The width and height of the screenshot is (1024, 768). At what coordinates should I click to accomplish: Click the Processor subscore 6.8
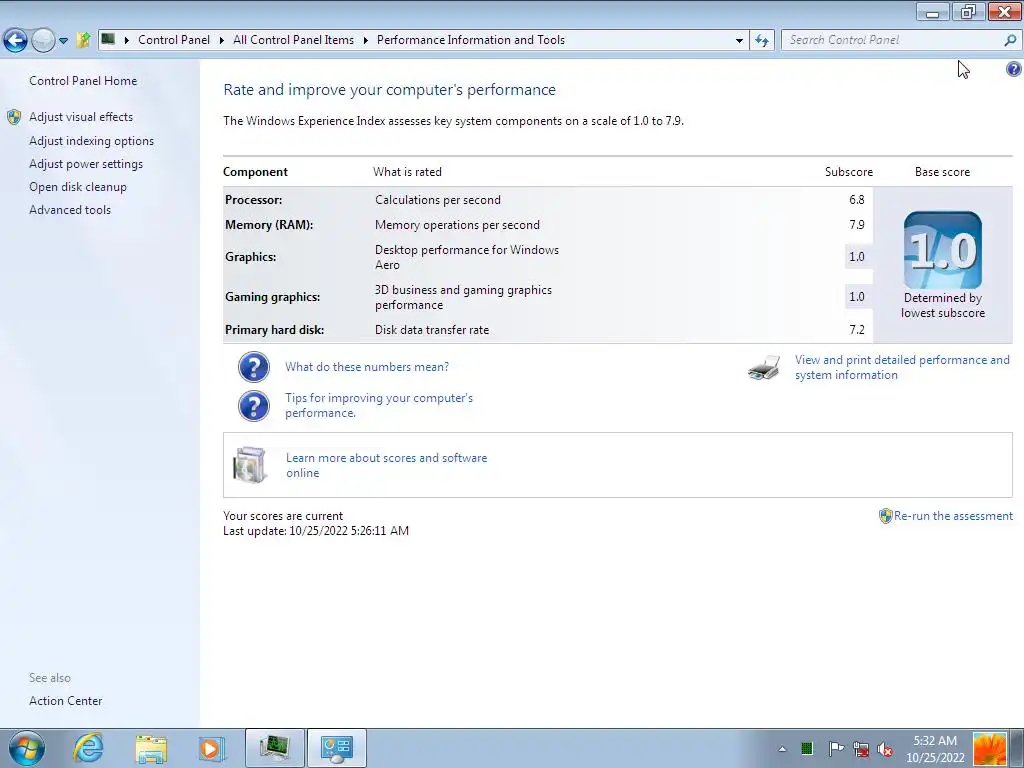pyautogui.click(x=856, y=200)
